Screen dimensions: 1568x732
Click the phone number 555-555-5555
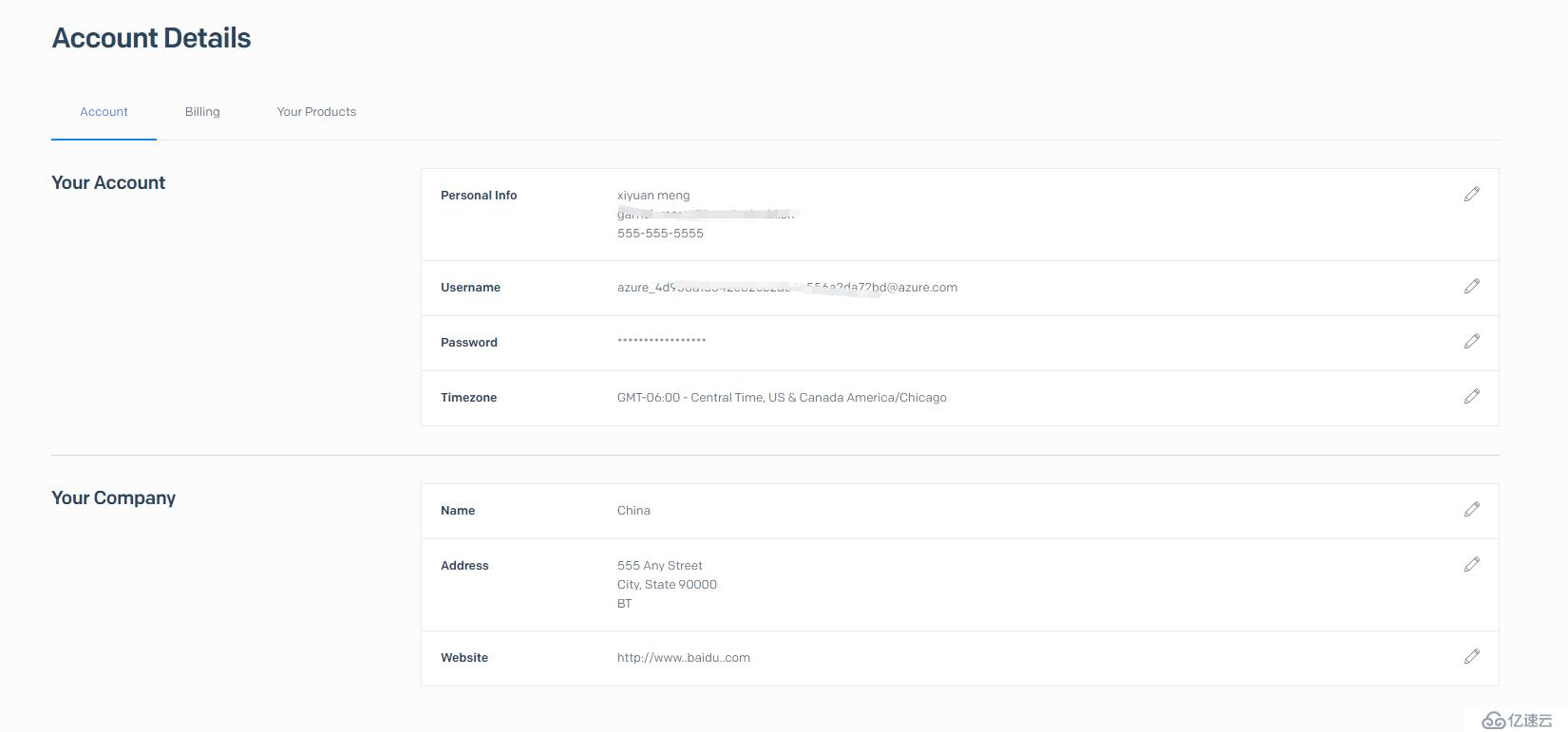(x=660, y=234)
